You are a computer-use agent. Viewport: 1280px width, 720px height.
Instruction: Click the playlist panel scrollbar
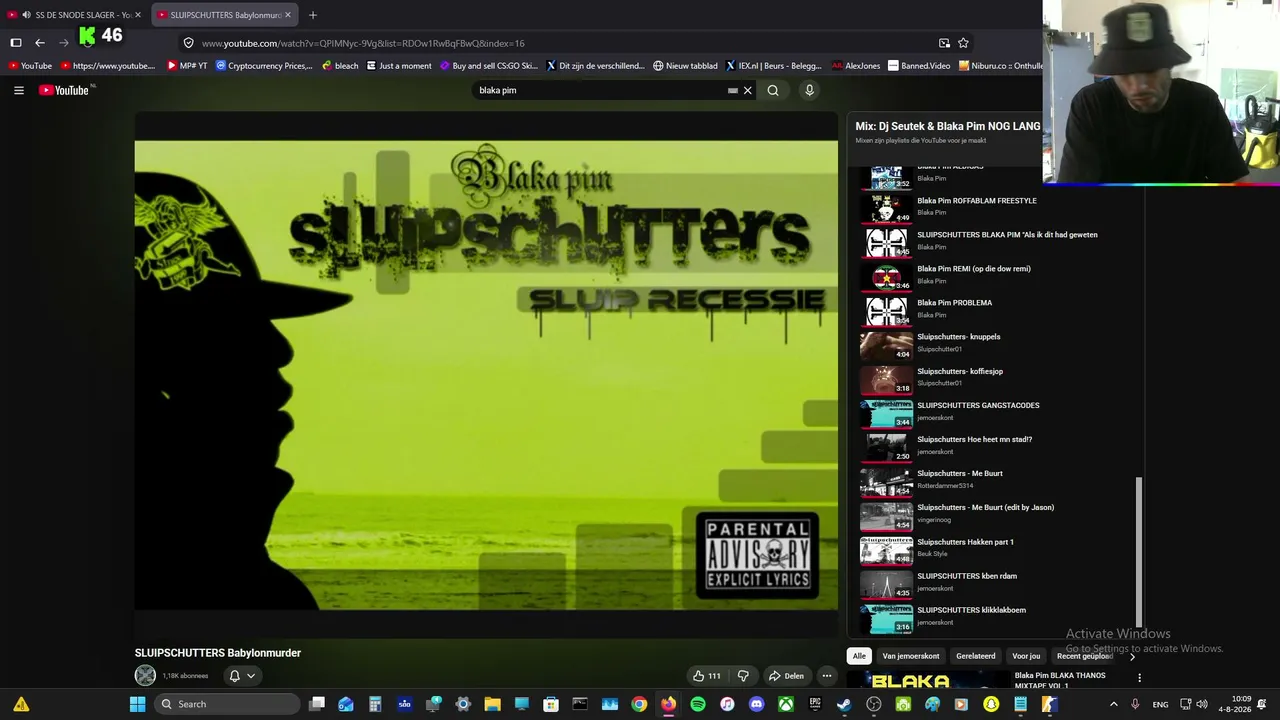pos(1138,552)
